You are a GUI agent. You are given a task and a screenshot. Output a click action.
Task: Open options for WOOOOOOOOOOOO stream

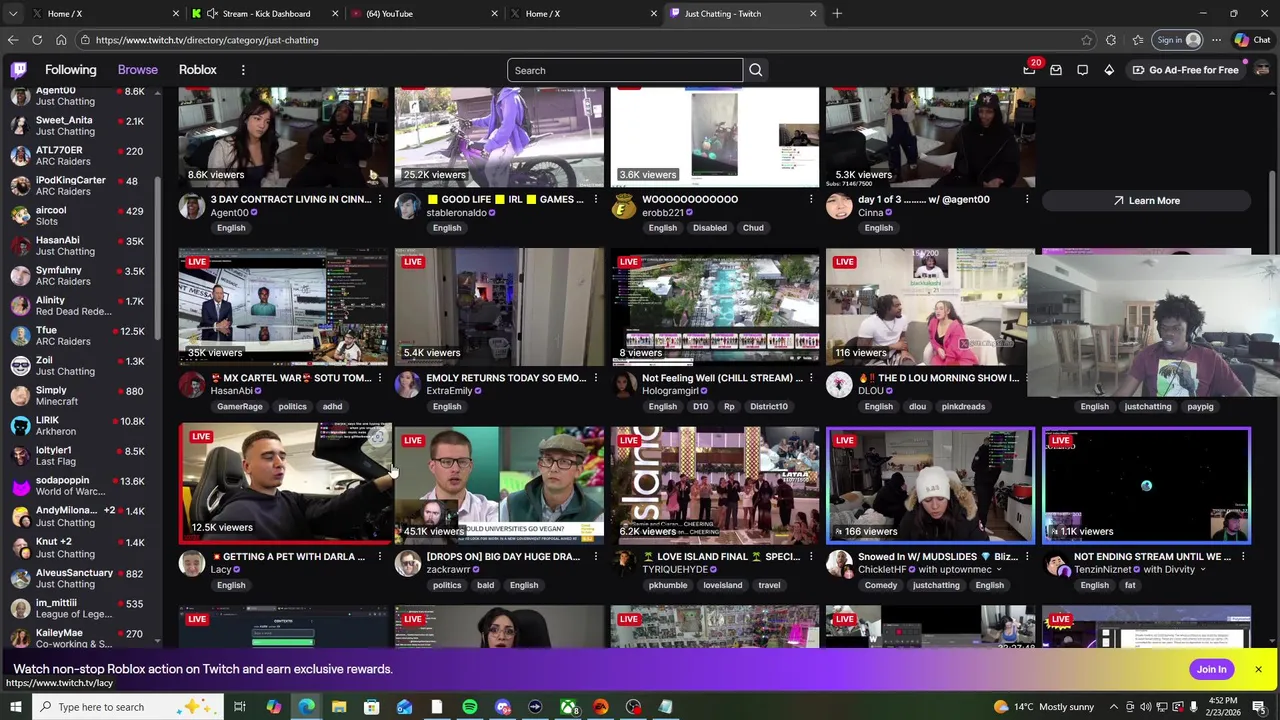pos(811,199)
